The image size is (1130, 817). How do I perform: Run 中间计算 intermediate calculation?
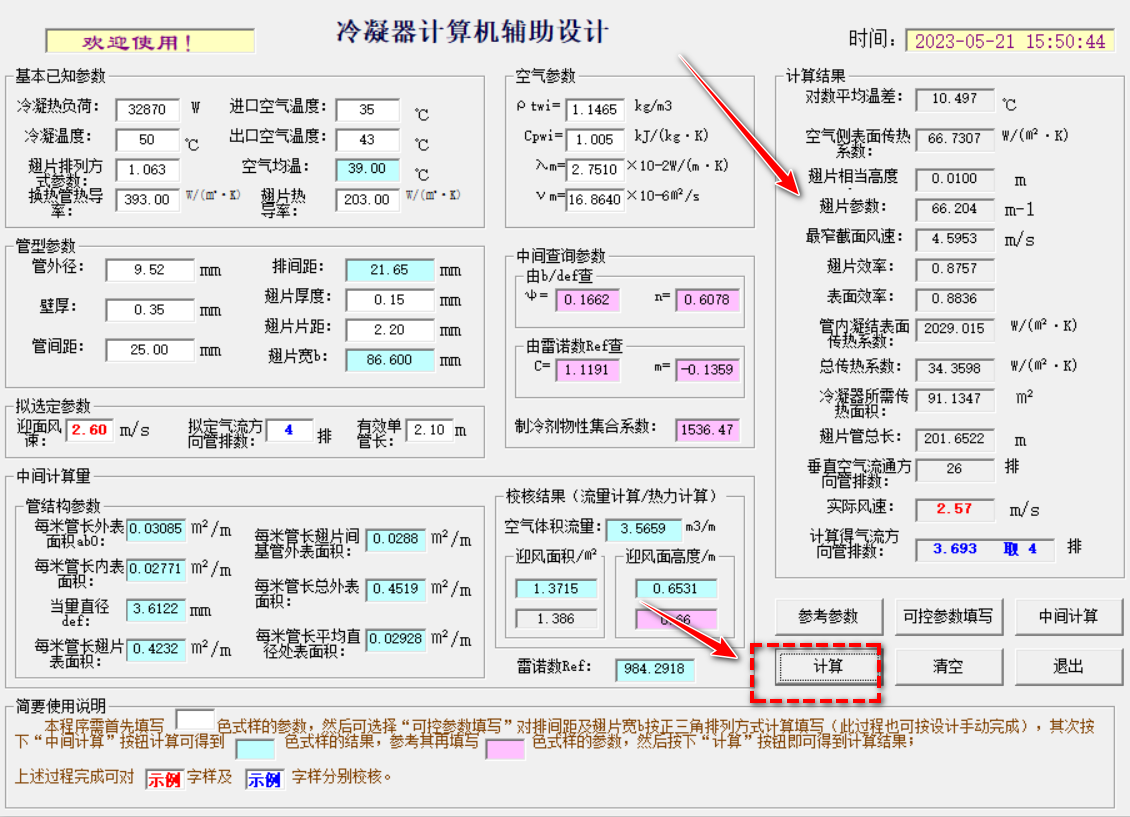pyautogui.click(x=1068, y=616)
